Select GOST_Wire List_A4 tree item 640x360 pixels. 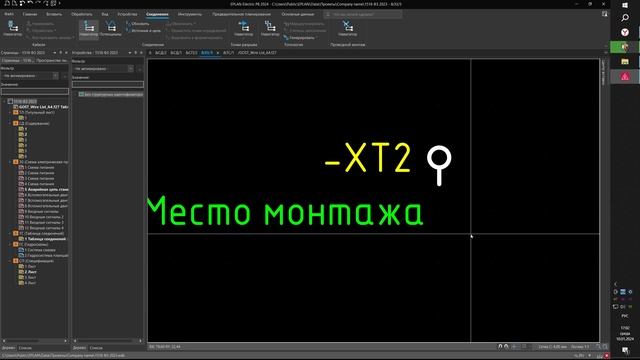click(41, 107)
